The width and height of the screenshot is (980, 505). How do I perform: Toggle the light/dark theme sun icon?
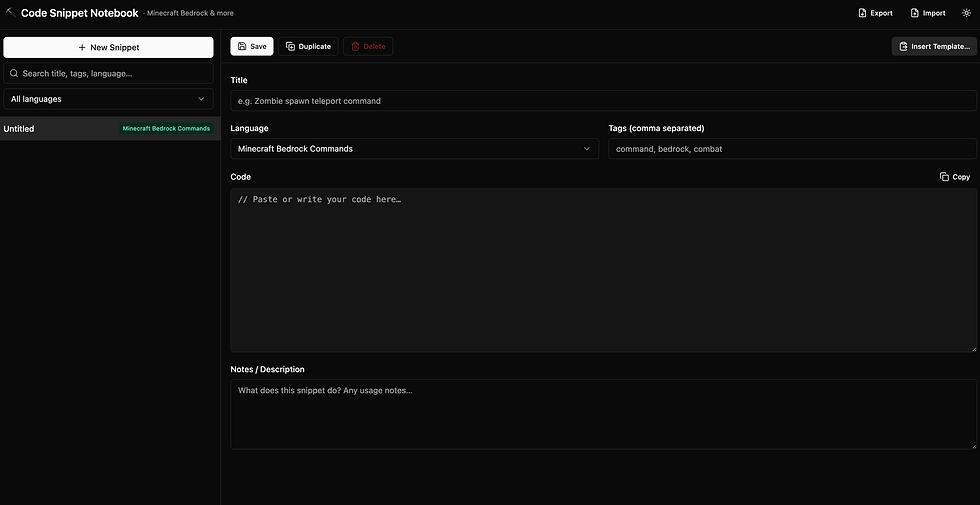coord(966,12)
